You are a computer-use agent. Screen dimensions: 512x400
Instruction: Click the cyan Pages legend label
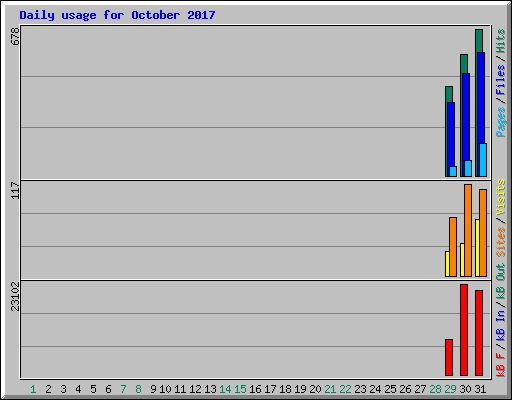coord(500,122)
